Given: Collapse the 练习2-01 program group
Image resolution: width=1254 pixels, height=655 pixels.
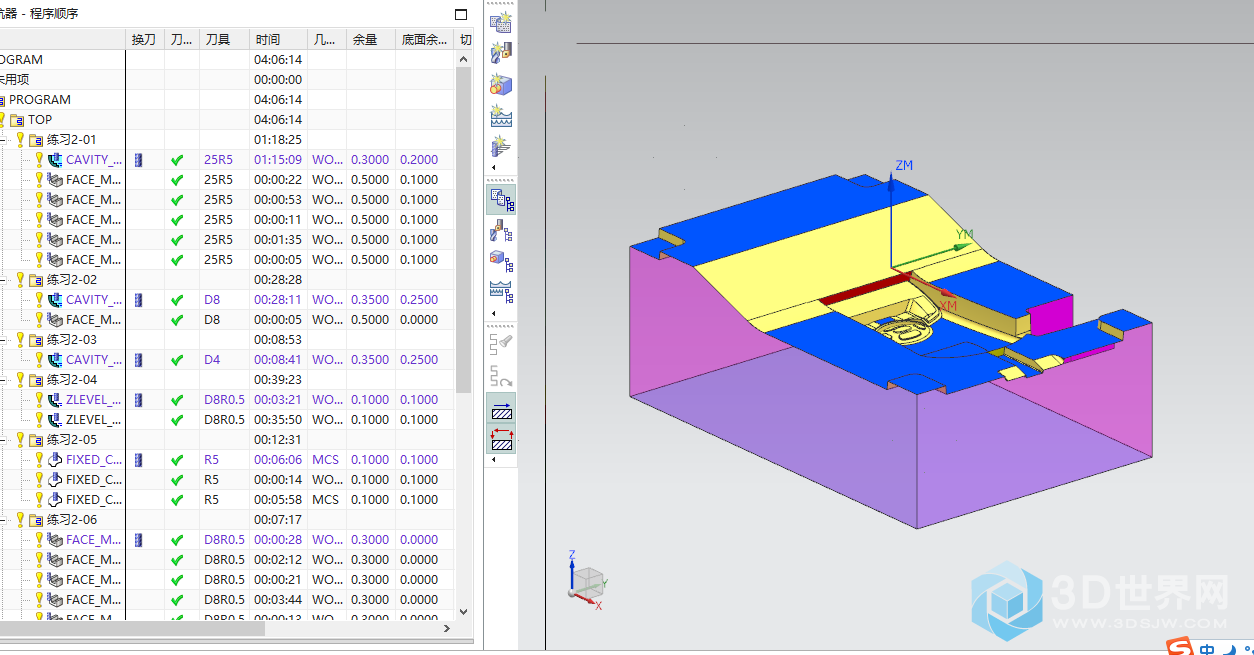Looking at the screenshot, I should click(3, 139).
